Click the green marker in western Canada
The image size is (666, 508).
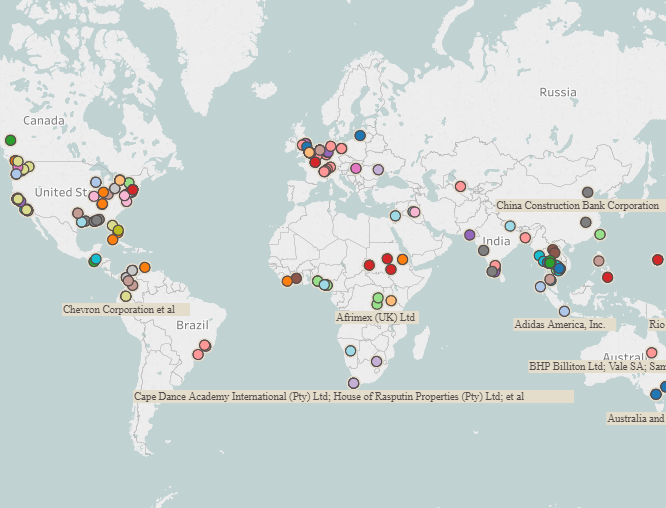coord(11,140)
